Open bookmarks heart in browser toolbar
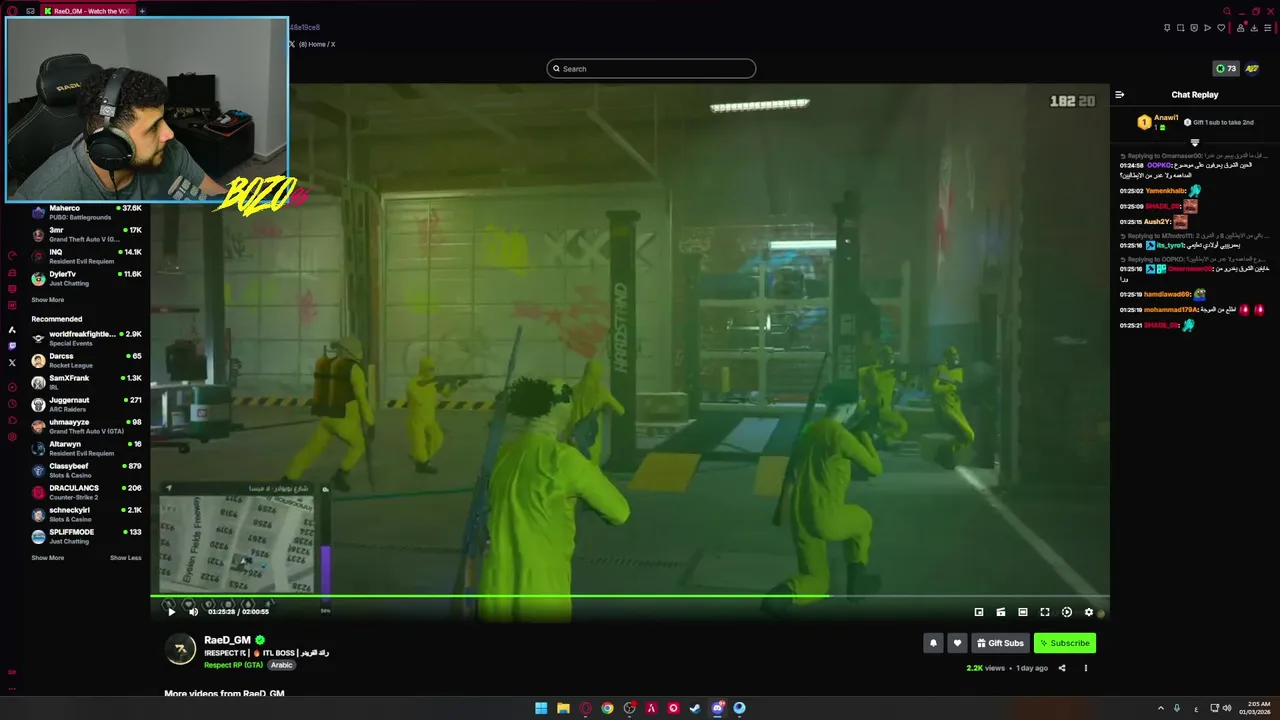Image resolution: width=1280 pixels, height=720 pixels. [x=1220, y=28]
